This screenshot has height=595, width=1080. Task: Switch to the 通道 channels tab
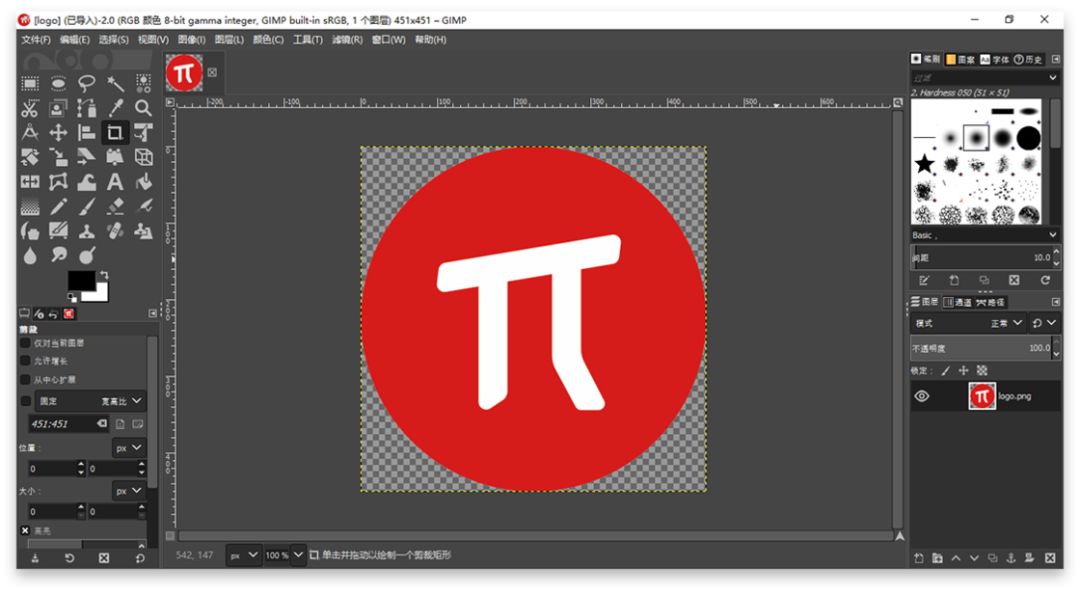point(957,302)
